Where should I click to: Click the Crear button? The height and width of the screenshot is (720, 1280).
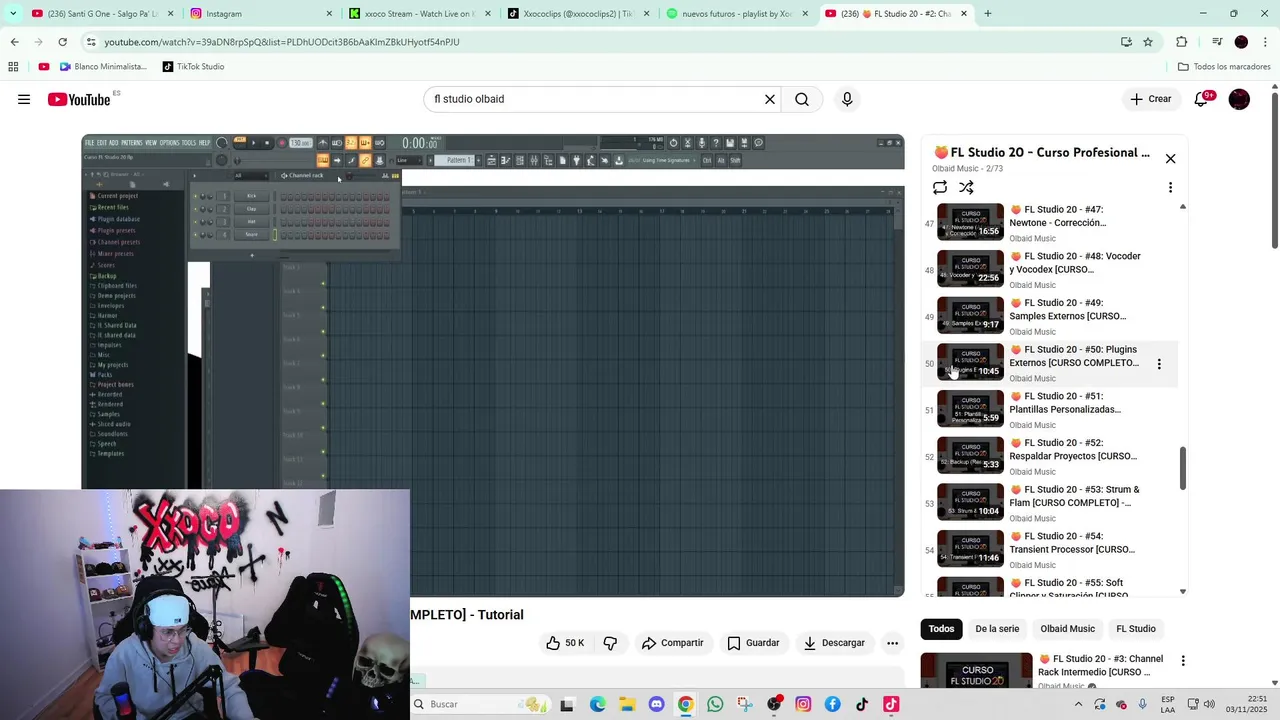1150,99
